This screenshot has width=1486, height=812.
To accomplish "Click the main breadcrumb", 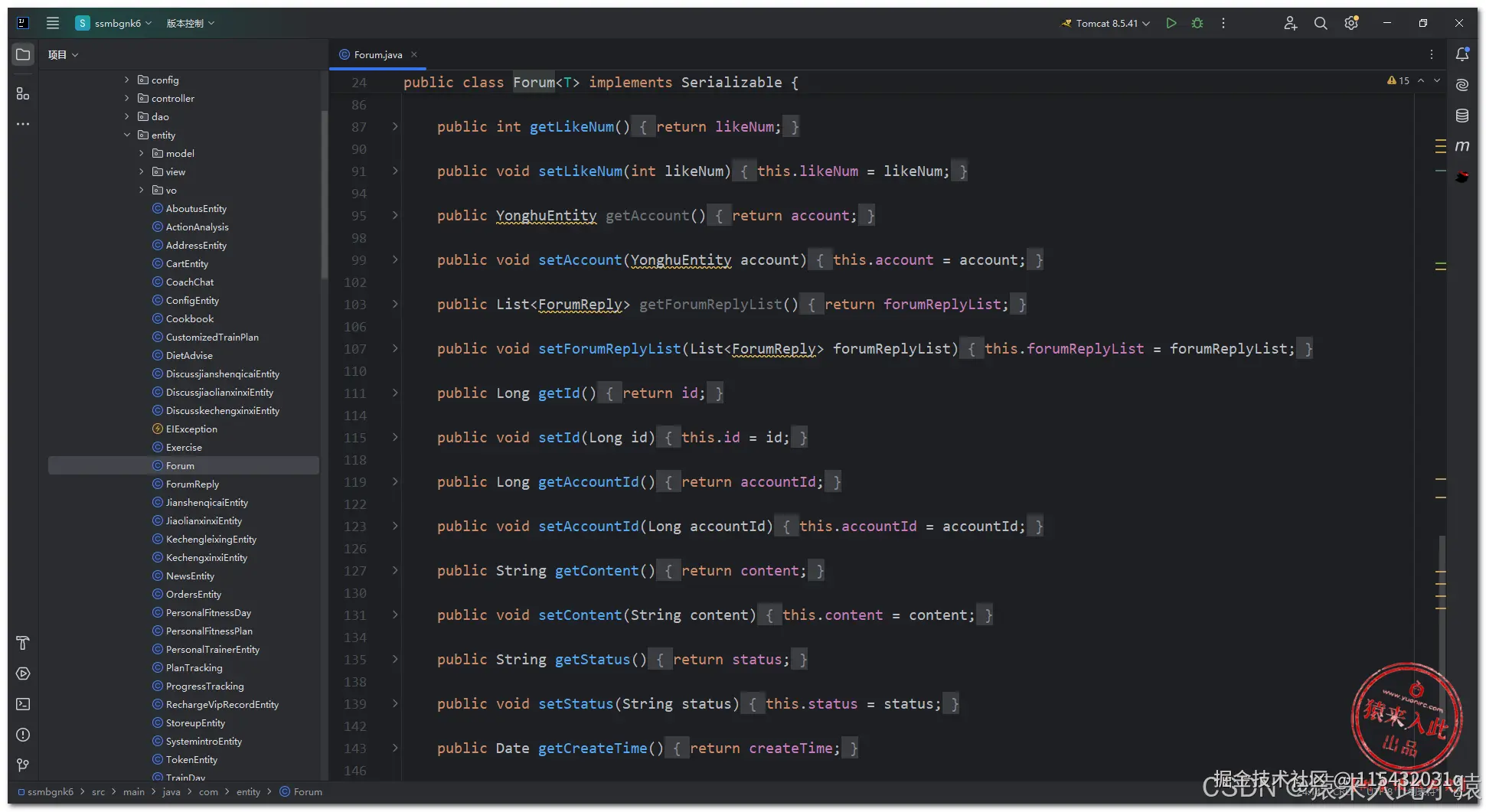I will click(134, 792).
